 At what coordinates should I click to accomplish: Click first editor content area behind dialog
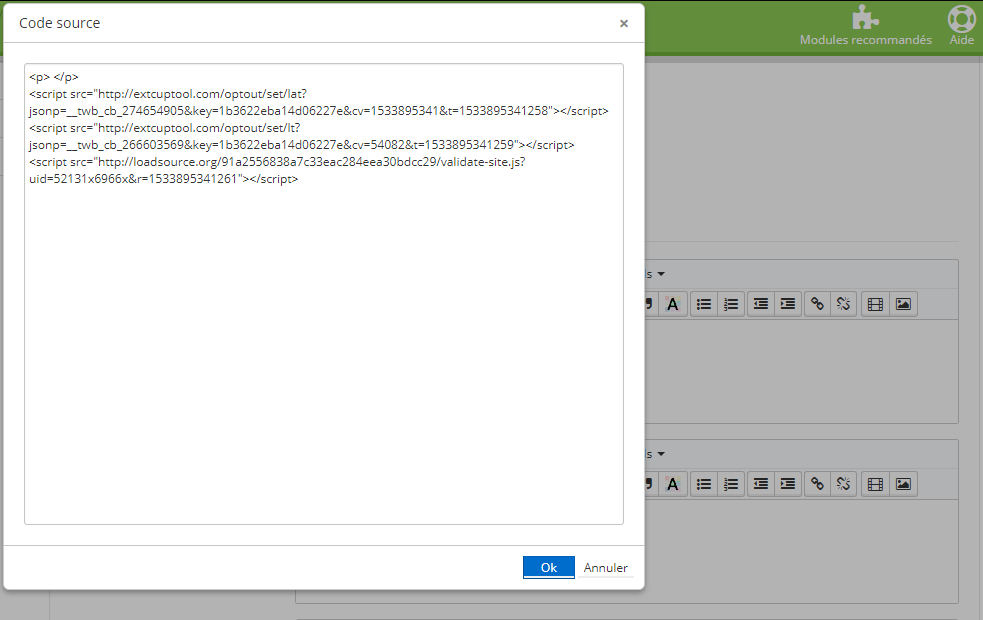pos(801,371)
